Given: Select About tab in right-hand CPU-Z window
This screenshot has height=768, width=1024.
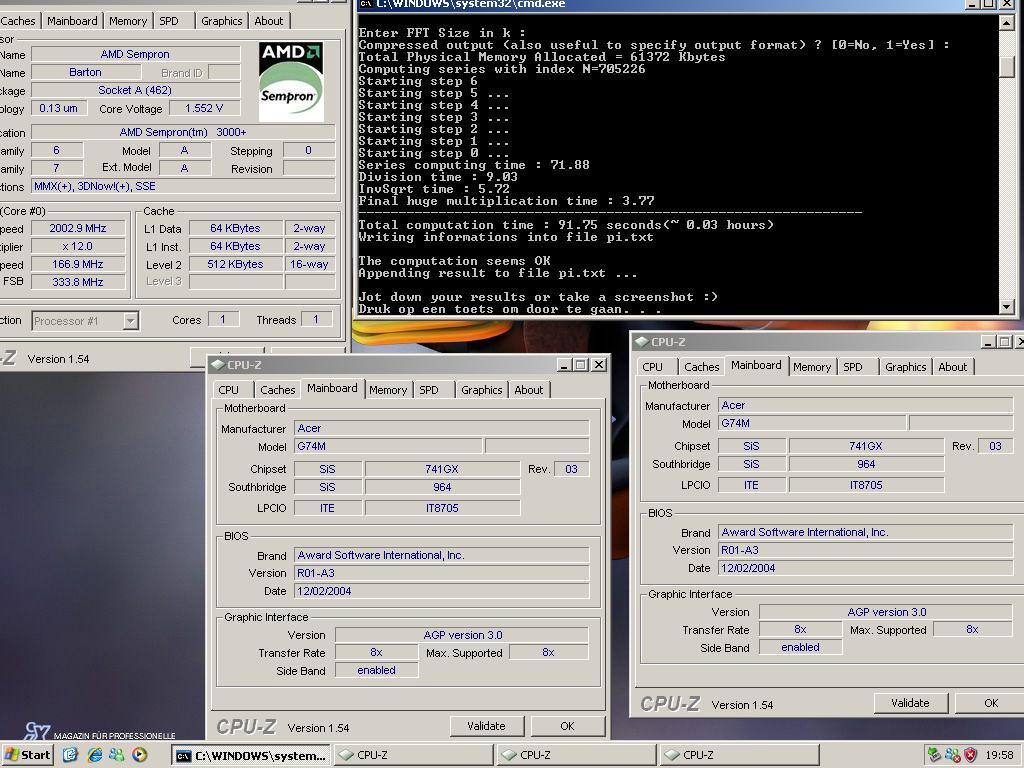Looking at the screenshot, I should [952, 367].
